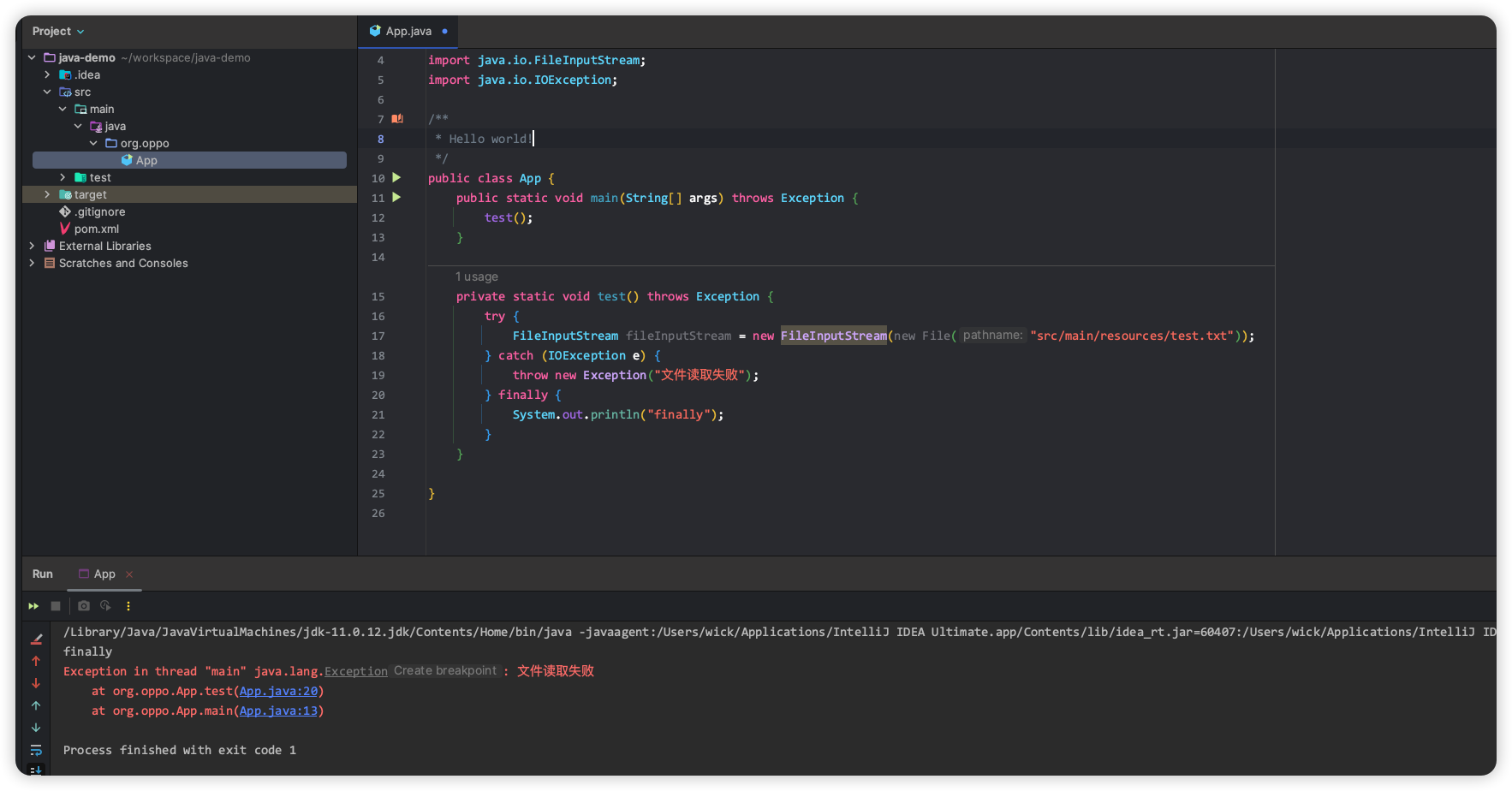
Task: Expand the test folder
Action: click(x=63, y=177)
